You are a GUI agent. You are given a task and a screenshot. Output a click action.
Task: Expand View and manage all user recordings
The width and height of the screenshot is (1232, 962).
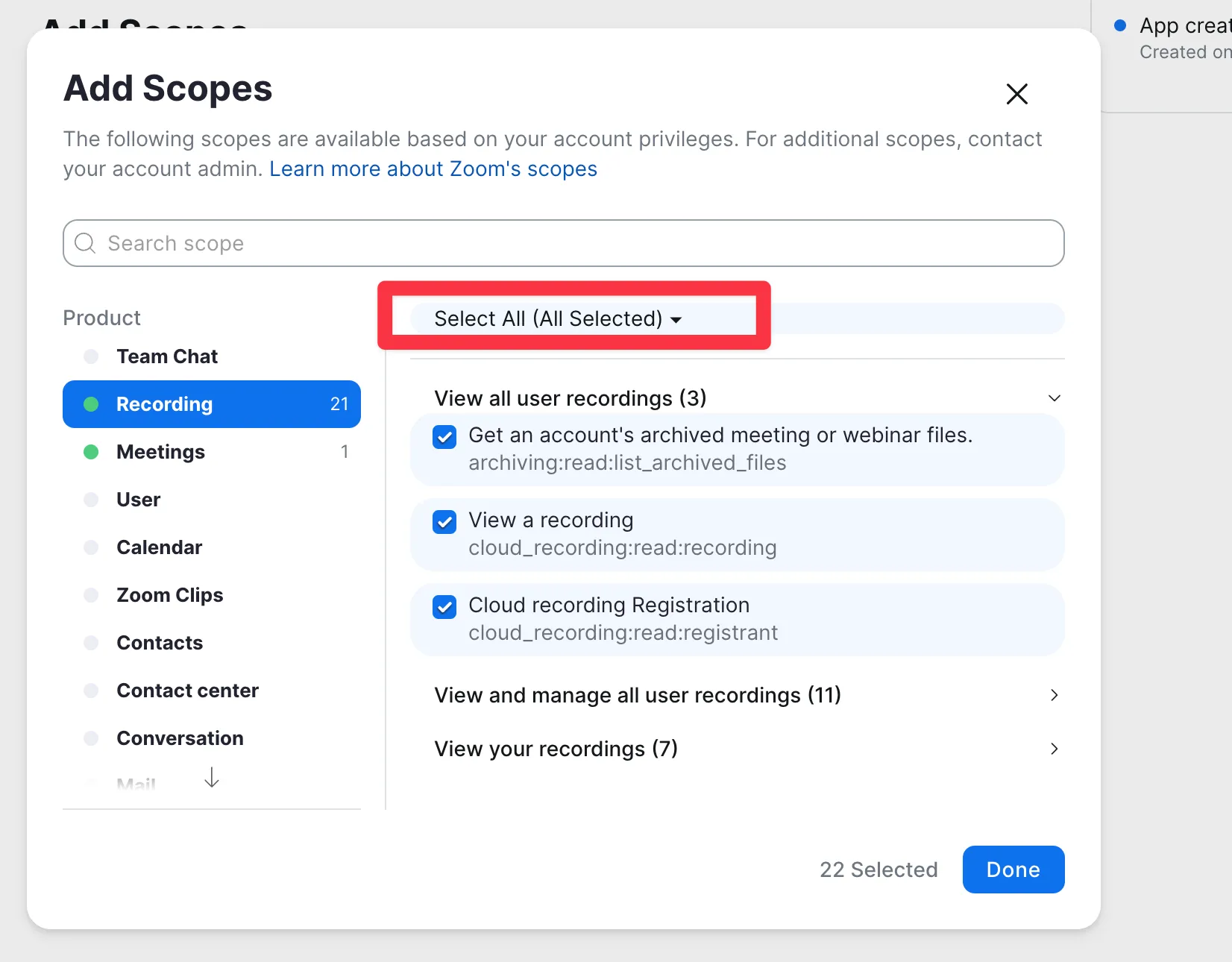(x=1055, y=695)
